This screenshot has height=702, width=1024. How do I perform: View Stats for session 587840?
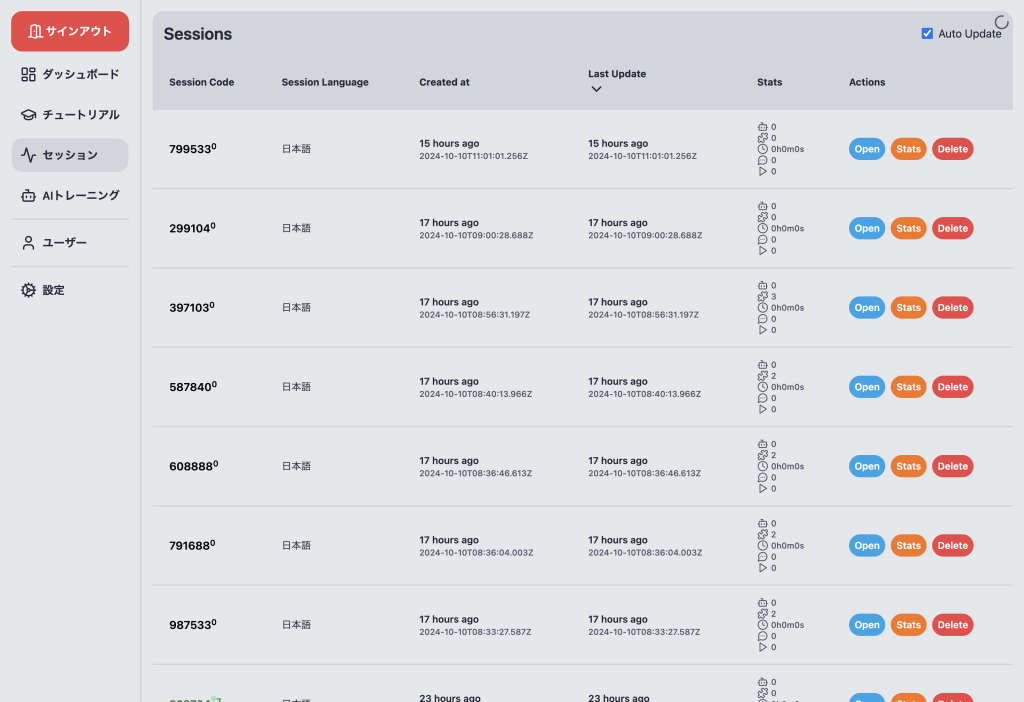pos(908,387)
